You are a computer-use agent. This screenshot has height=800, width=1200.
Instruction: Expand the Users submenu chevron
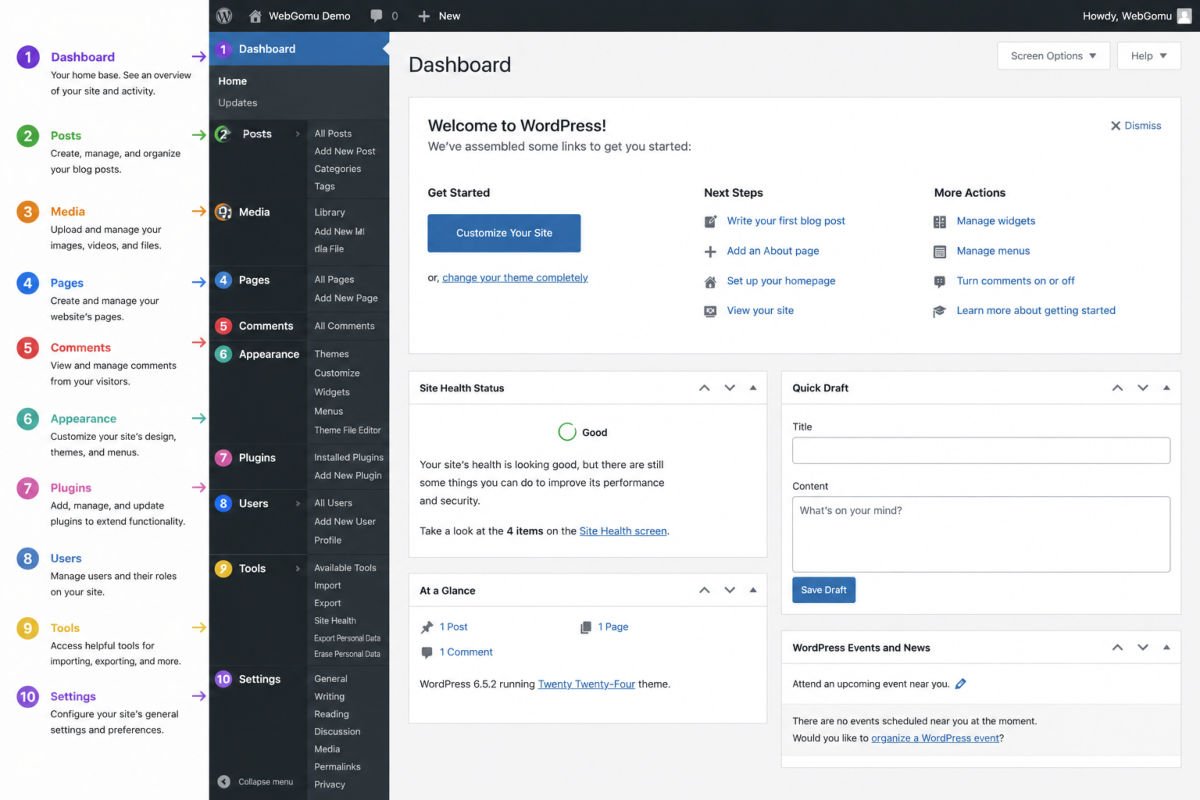[x=297, y=504]
